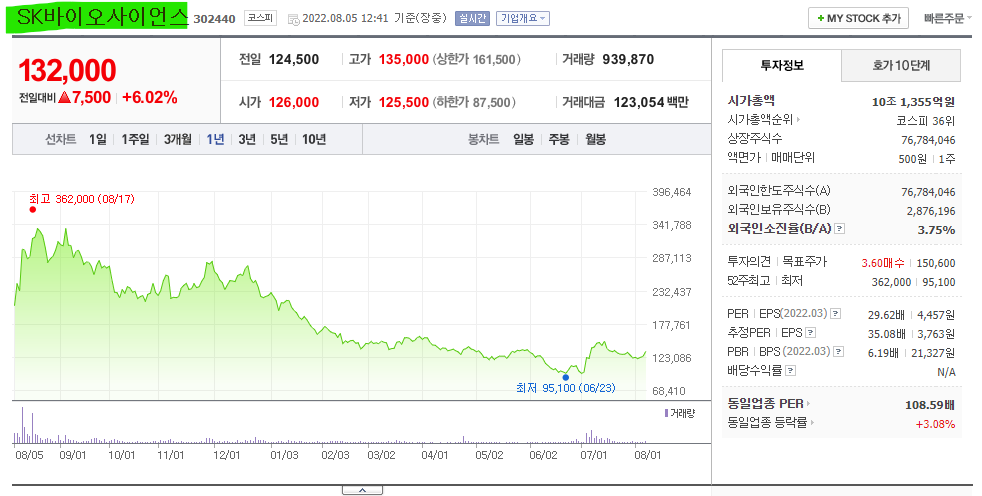The image size is (982, 496).
Task: Click the red 최고 point on the chart
Action: (x=33, y=209)
